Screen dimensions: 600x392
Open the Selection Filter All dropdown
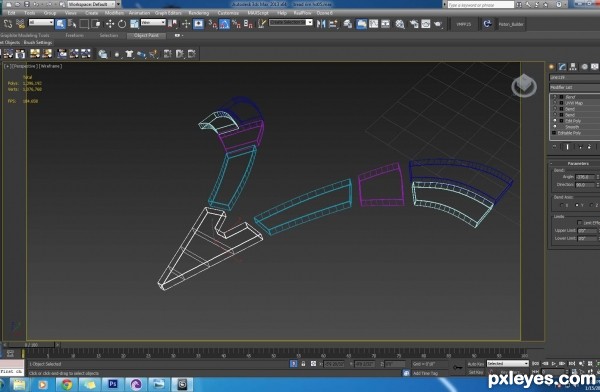(41, 22)
